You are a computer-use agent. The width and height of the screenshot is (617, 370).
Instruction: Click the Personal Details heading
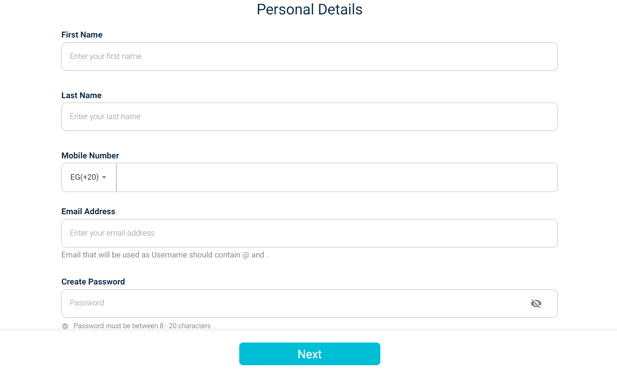pyautogui.click(x=310, y=9)
